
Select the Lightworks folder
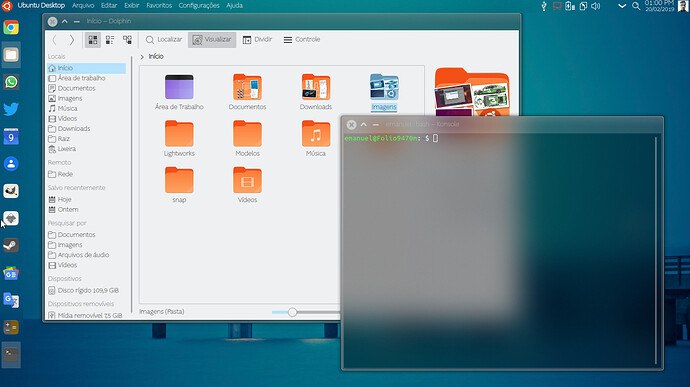coord(179,138)
